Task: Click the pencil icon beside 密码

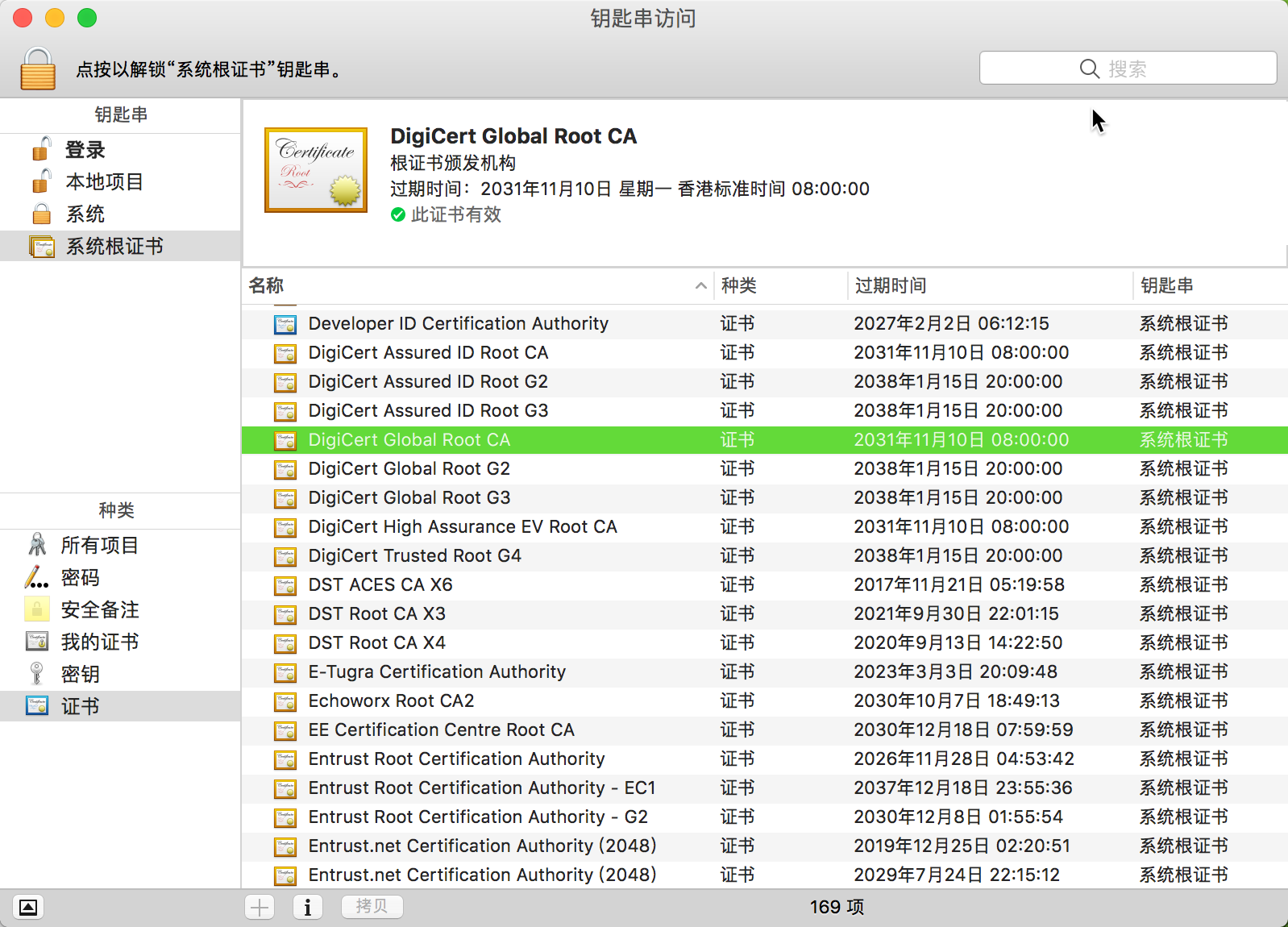Action: coord(37,577)
